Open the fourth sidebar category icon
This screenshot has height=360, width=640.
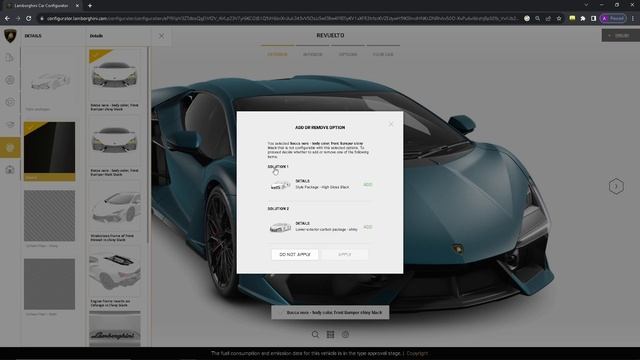click(10, 124)
